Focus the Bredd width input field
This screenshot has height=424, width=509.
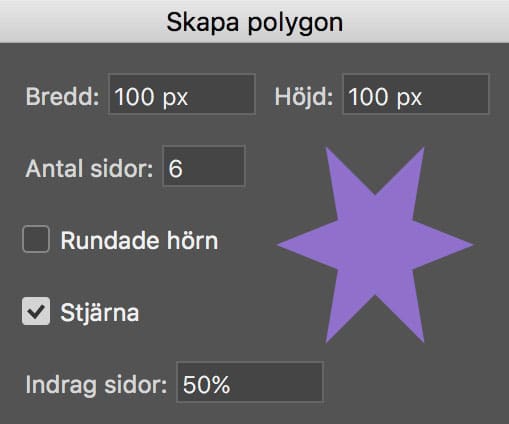pyautogui.click(x=182, y=94)
